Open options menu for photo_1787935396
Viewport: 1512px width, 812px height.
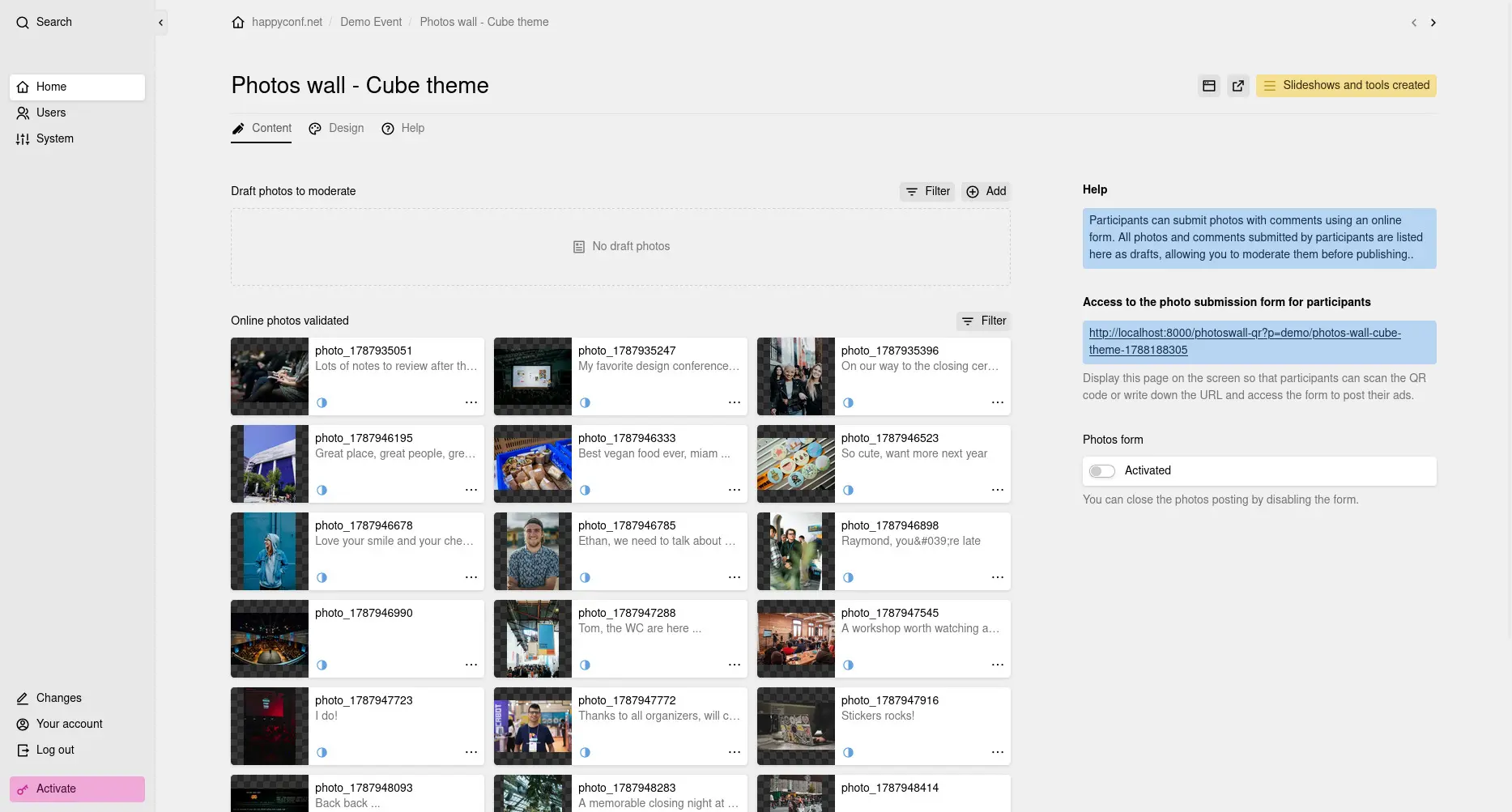coord(998,403)
